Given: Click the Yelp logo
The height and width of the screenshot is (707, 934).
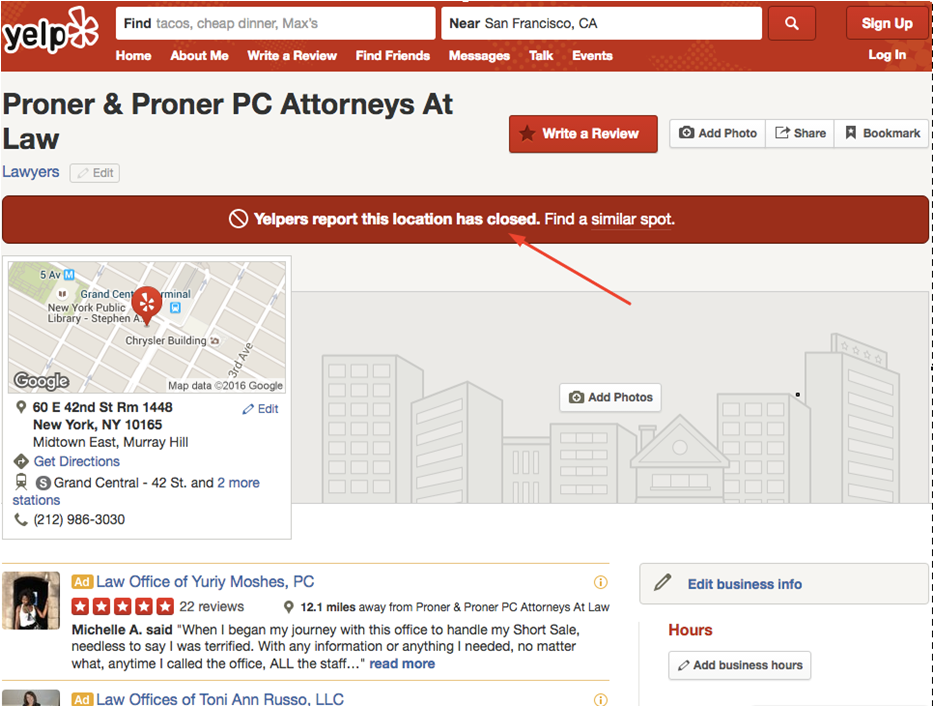Looking at the screenshot, I should point(51,32).
